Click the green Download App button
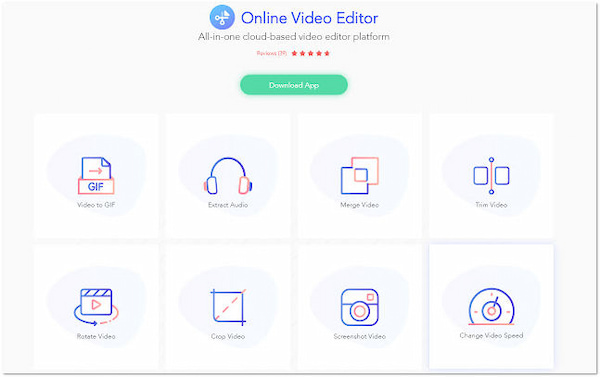Image resolution: width=600 pixels, height=377 pixels. point(294,85)
